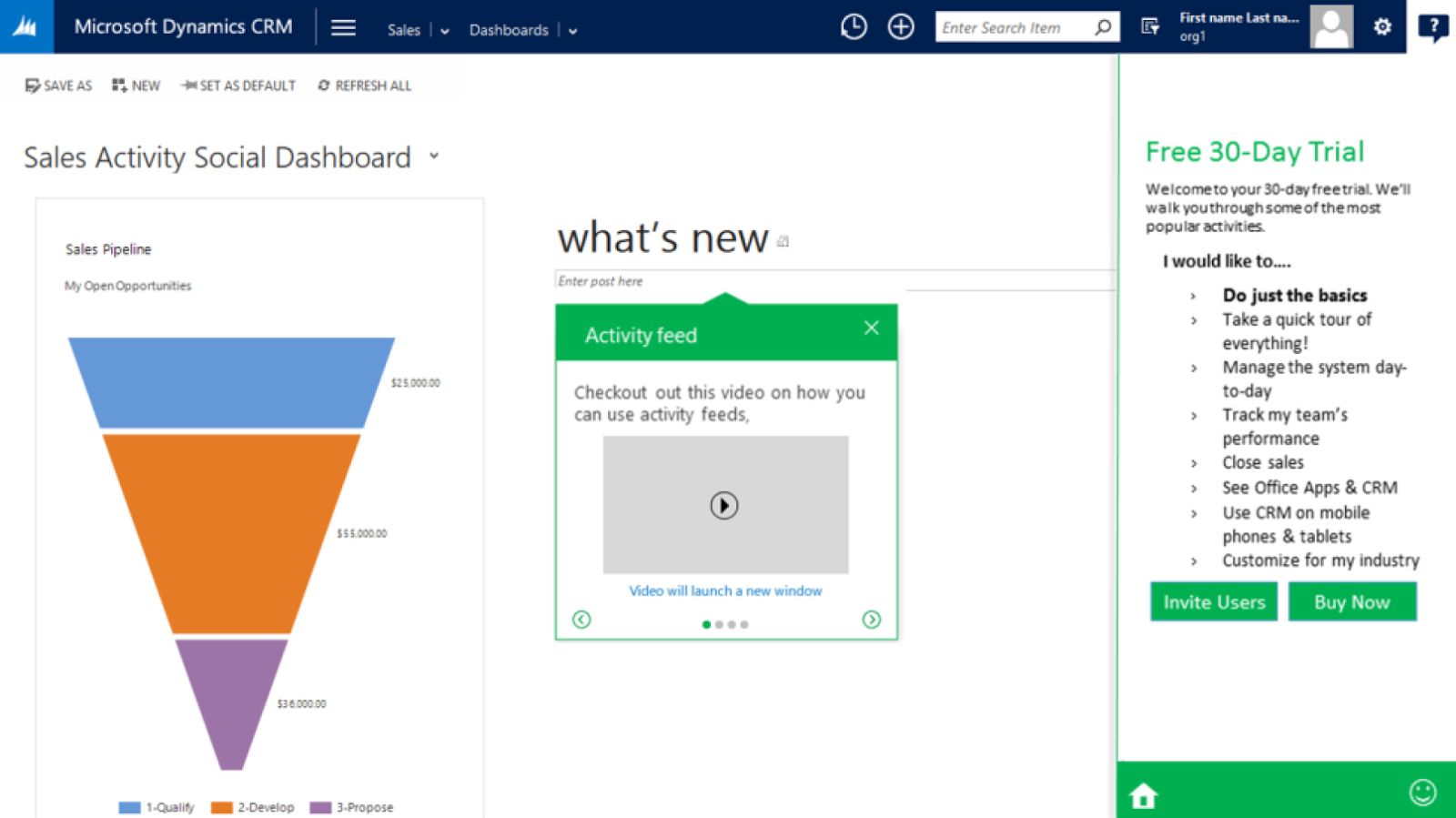Screen dimensions: 1456x818
Task: Click the 'Activity feed' popup title
Action: (x=642, y=336)
